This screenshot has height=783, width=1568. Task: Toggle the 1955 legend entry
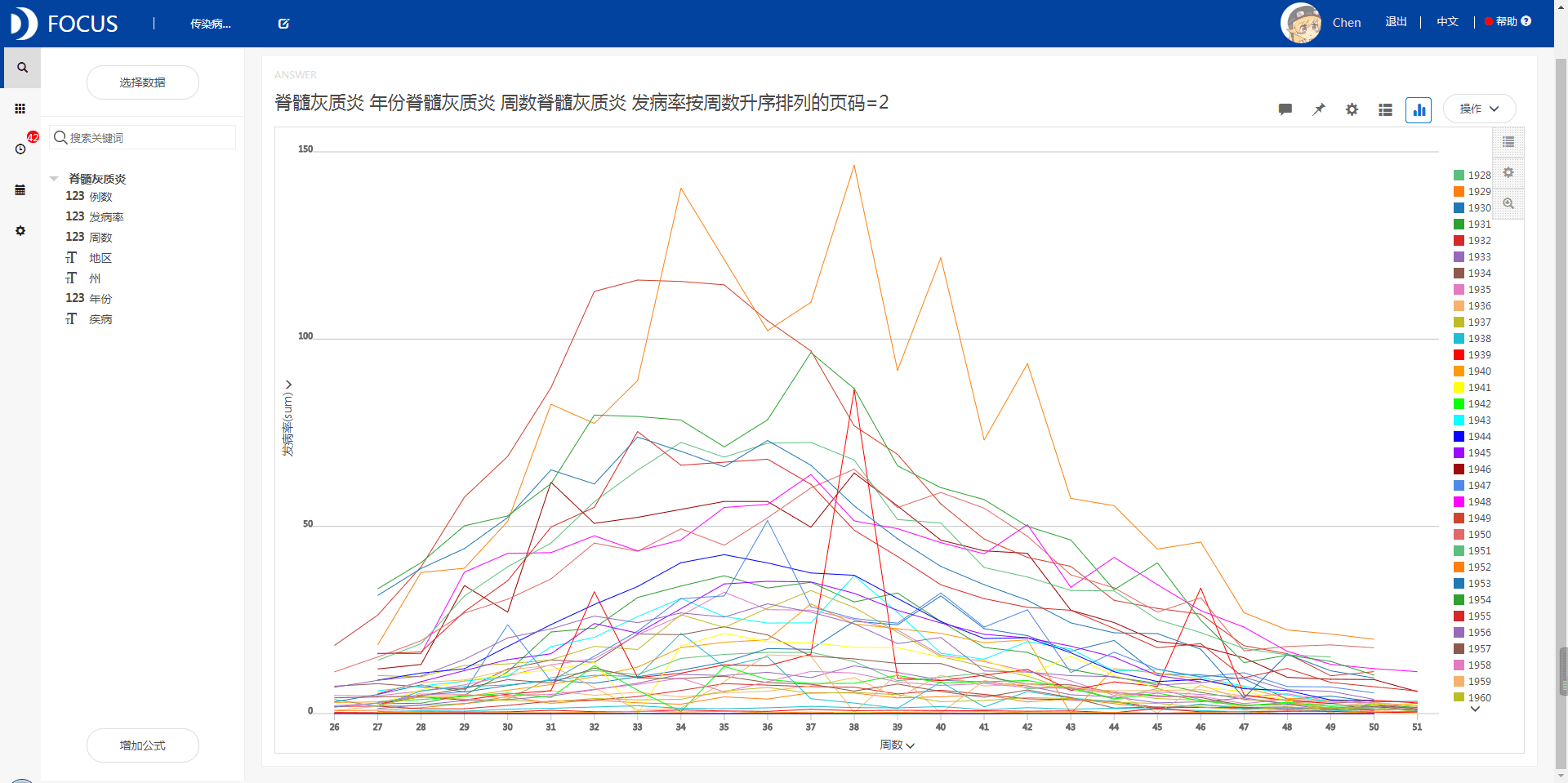[1472, 616]
